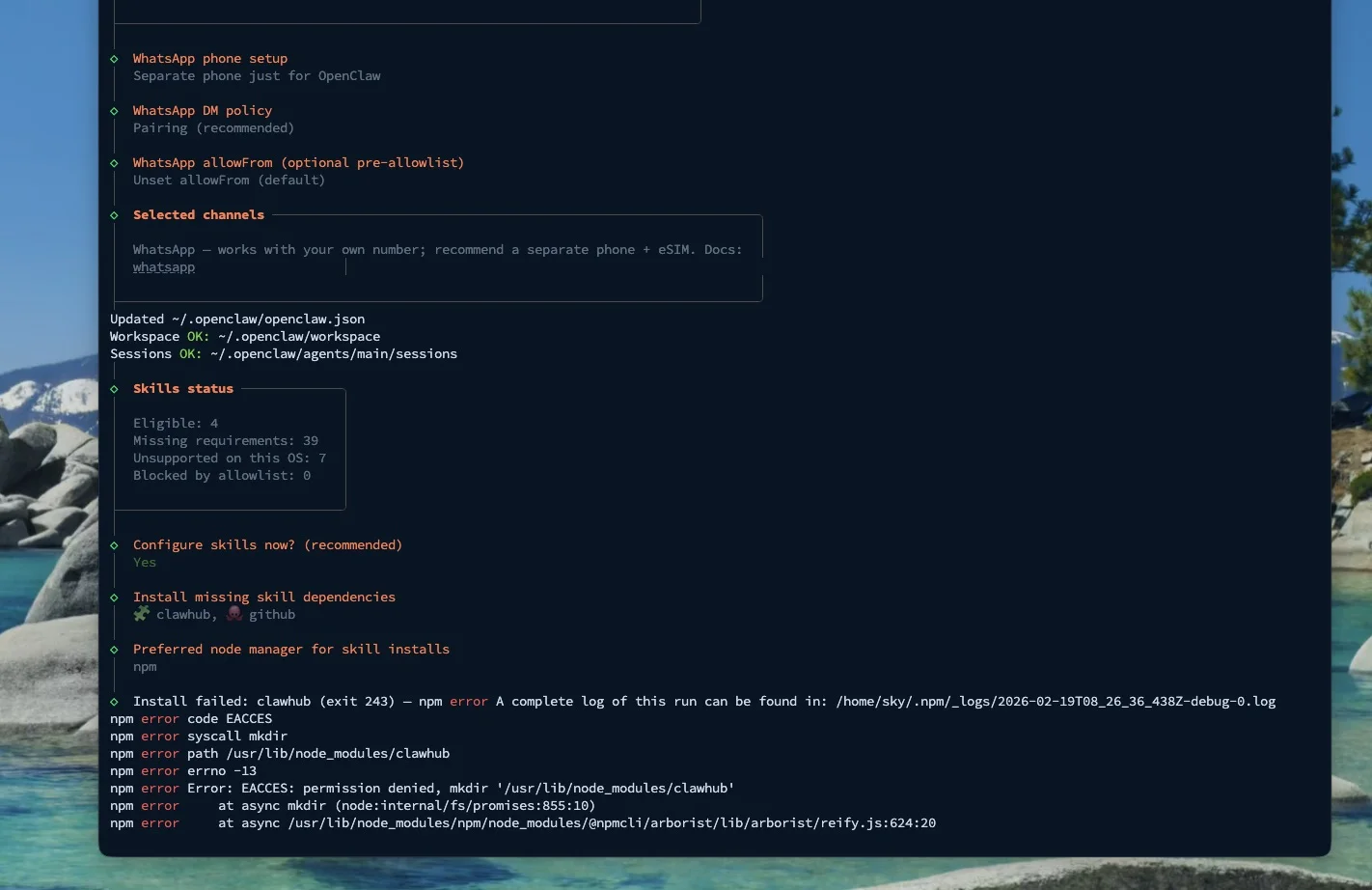Viewport: 1372px width, 890px height.
Task: Click the 'Sessions OK' sessions path line
Action: click(x=284, y=354)
